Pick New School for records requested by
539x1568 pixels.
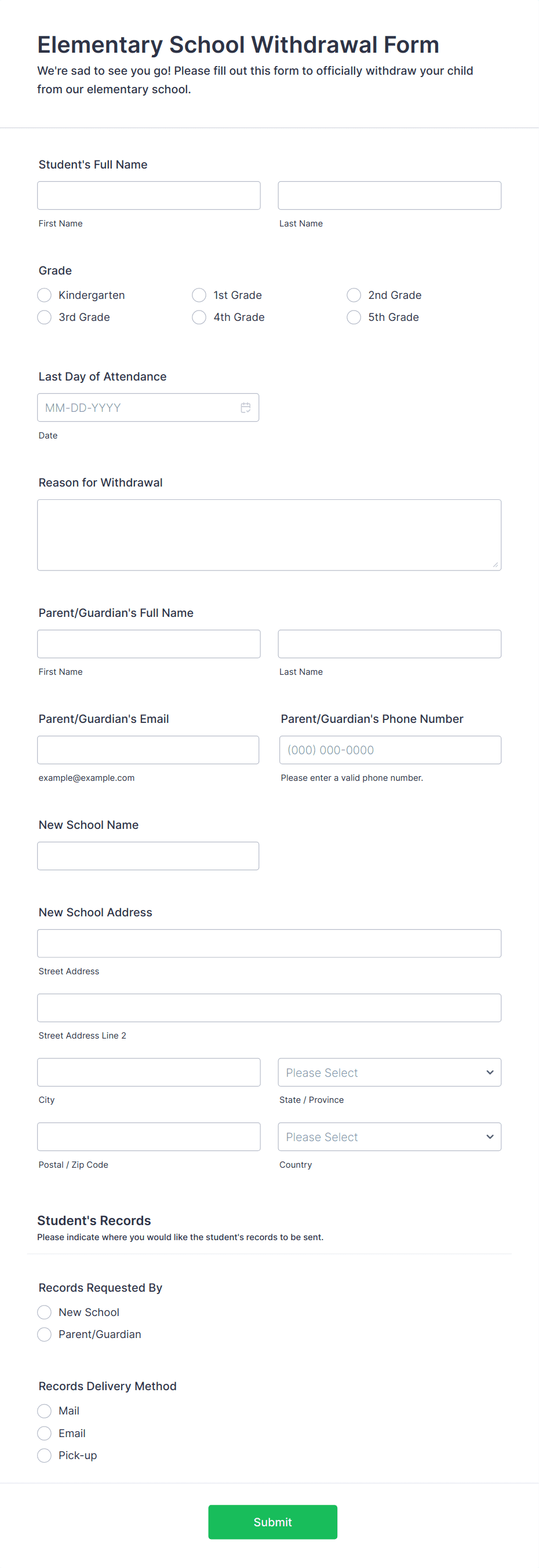click(44, 1312)
